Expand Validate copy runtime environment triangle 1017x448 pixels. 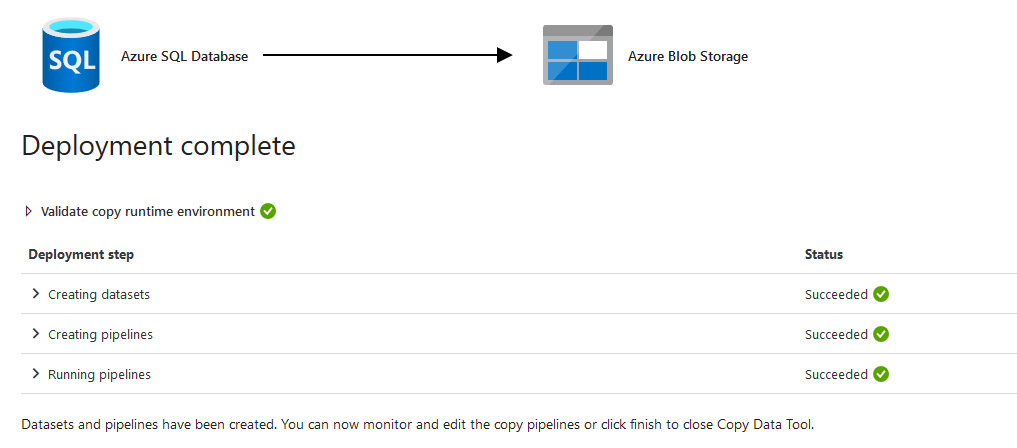[x=29, y=211]
